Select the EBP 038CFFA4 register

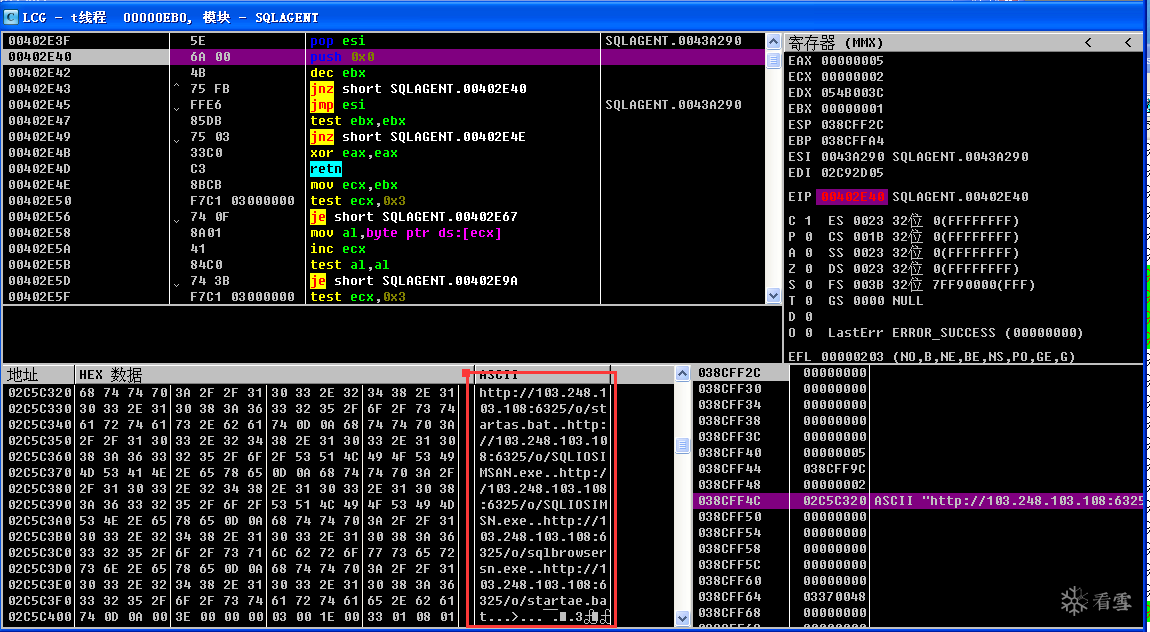836,141
